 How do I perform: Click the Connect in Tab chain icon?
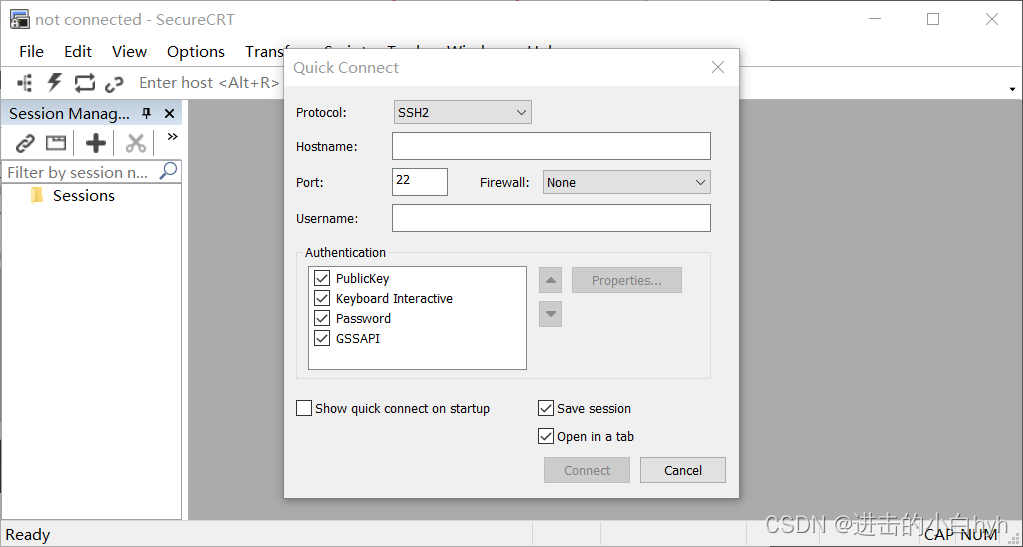pos(114,84)
